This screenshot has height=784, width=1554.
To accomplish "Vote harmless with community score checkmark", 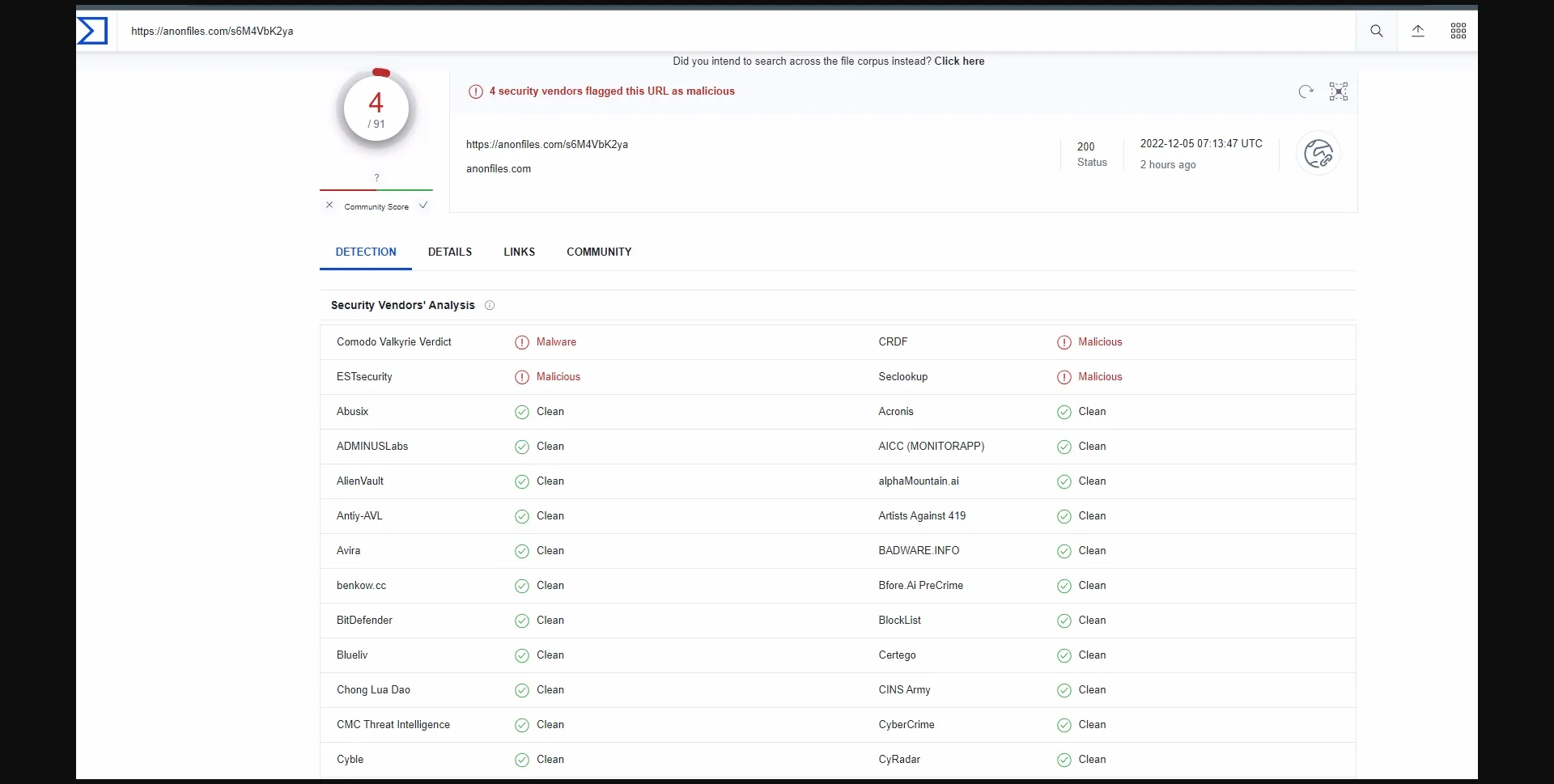I will (423, 206).
